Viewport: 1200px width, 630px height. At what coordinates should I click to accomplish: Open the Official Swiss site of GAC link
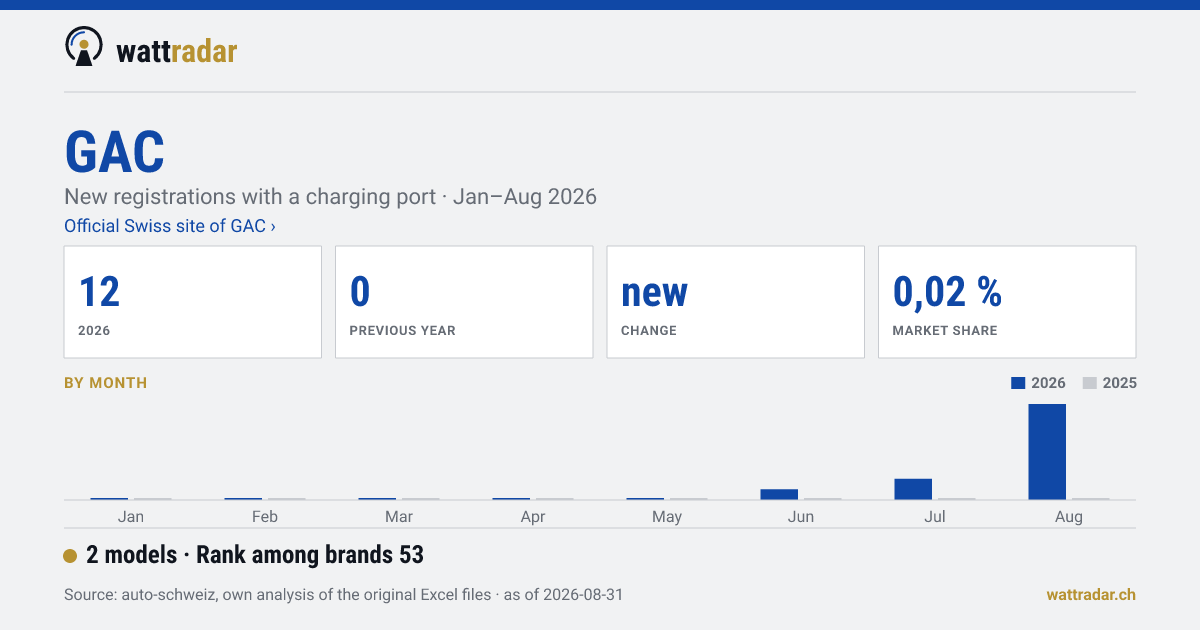[x=170, y=226]
